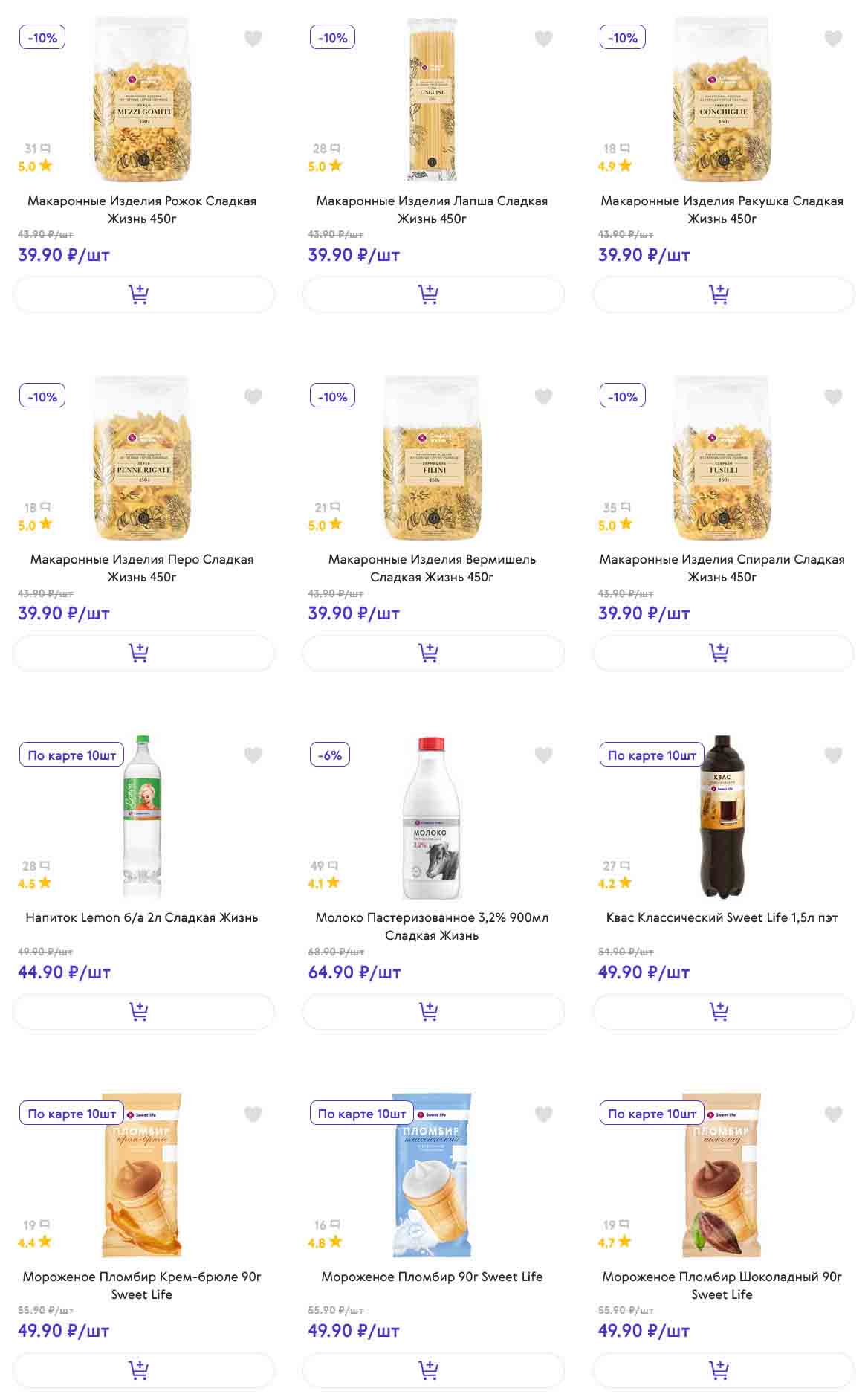
Task: Open Макаронные Изделия Вермишель product title
Action: pos(432,568)
